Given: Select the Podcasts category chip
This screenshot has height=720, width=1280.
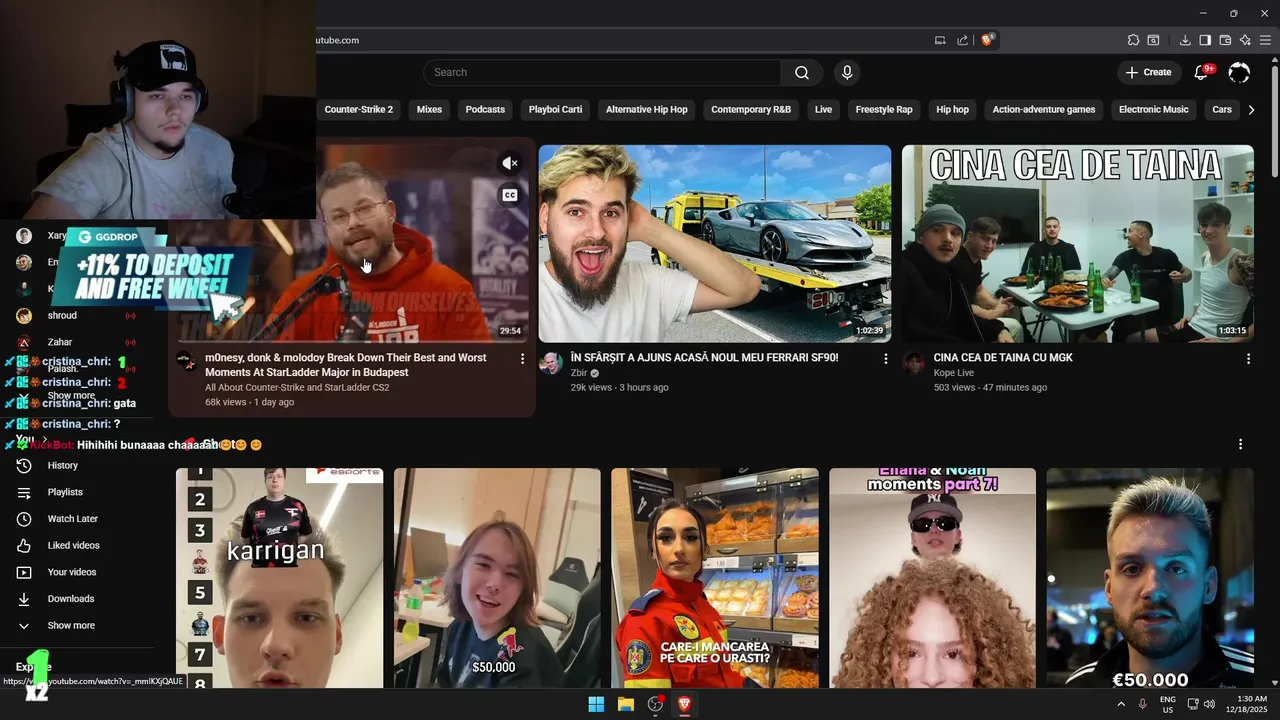Looking at the screenshot, I should pyautogui.click(x=485, y=109).
